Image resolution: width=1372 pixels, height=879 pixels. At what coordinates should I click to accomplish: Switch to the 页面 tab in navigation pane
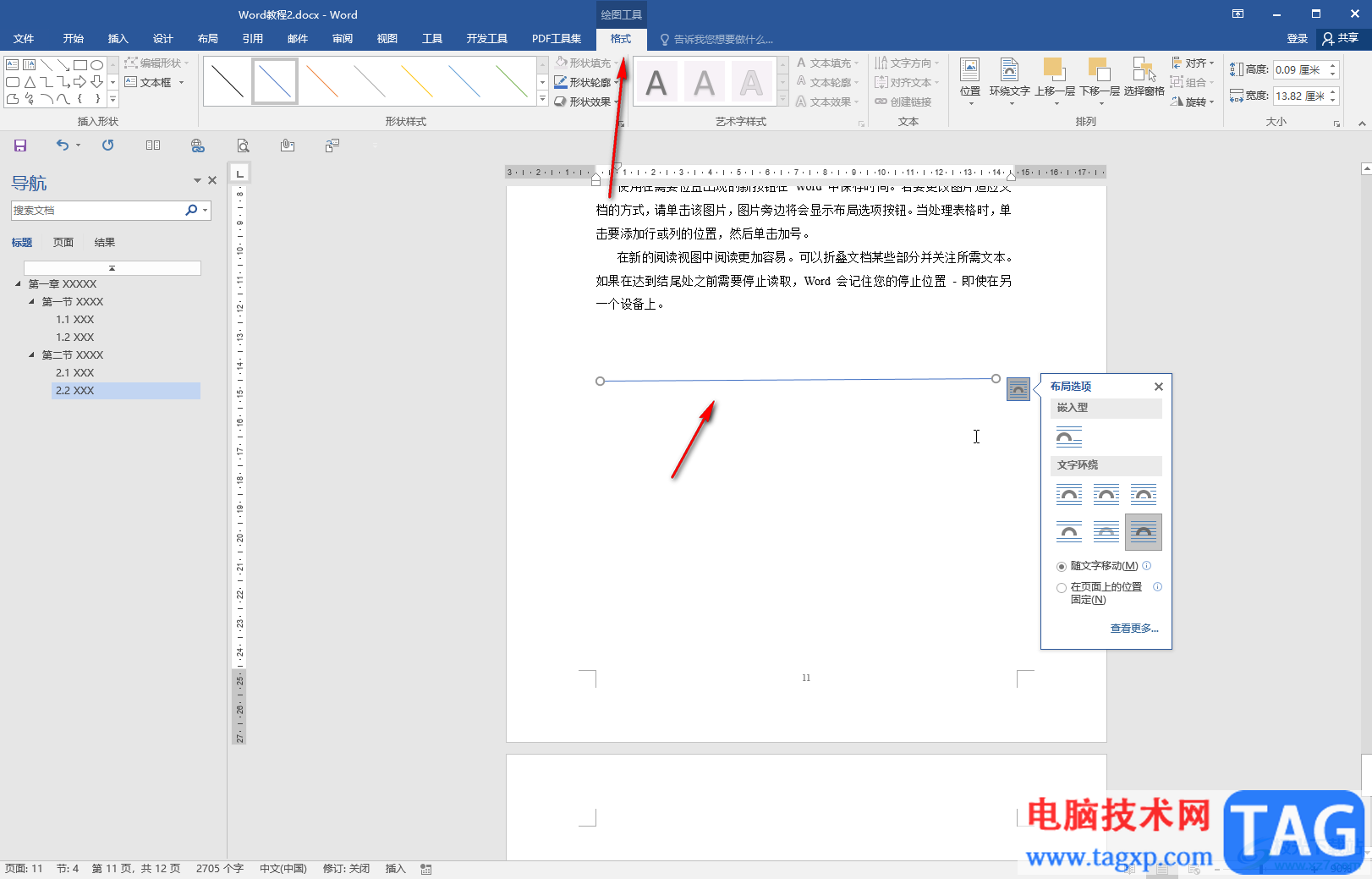tap(63, 242)
